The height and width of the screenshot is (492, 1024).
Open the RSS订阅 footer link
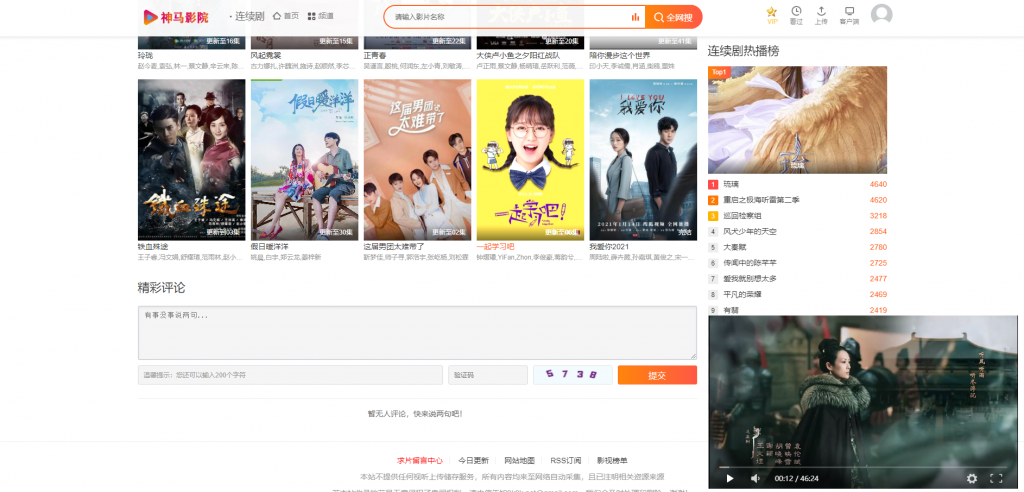click(566, 461)
